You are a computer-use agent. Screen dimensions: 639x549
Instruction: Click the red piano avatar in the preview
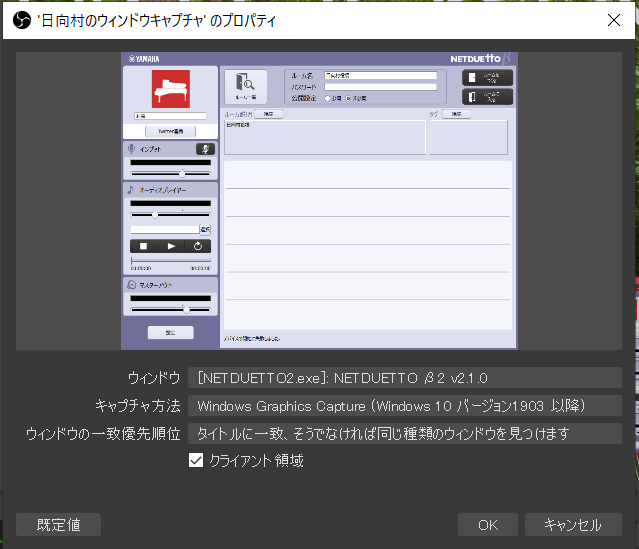click(x=171, y=89)
